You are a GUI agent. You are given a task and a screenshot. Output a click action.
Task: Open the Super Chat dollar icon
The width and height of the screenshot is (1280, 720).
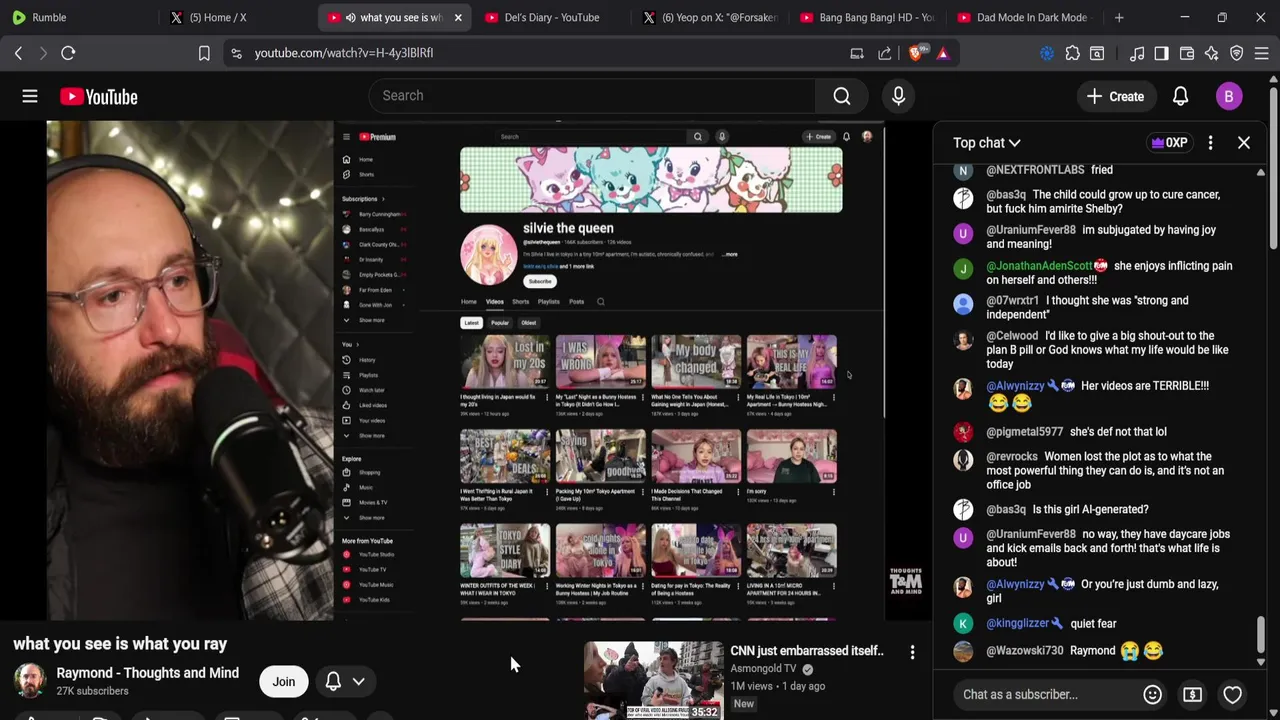[1192, 694]
